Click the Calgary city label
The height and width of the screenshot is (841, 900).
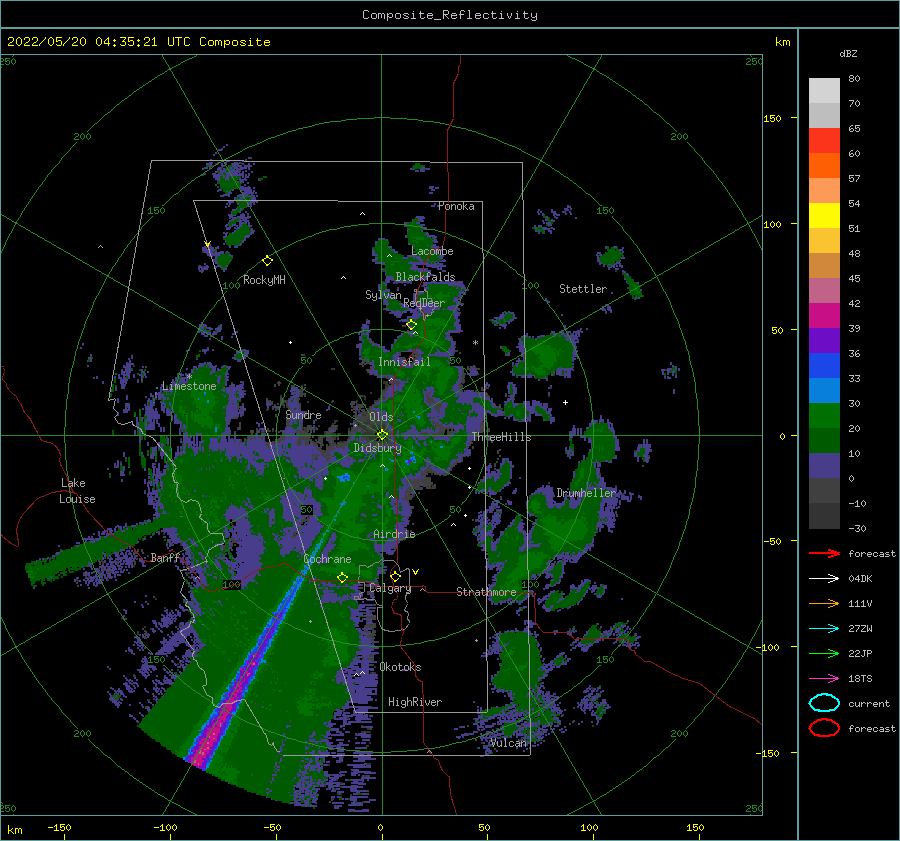pyautogui.click(x=390, y=588)
